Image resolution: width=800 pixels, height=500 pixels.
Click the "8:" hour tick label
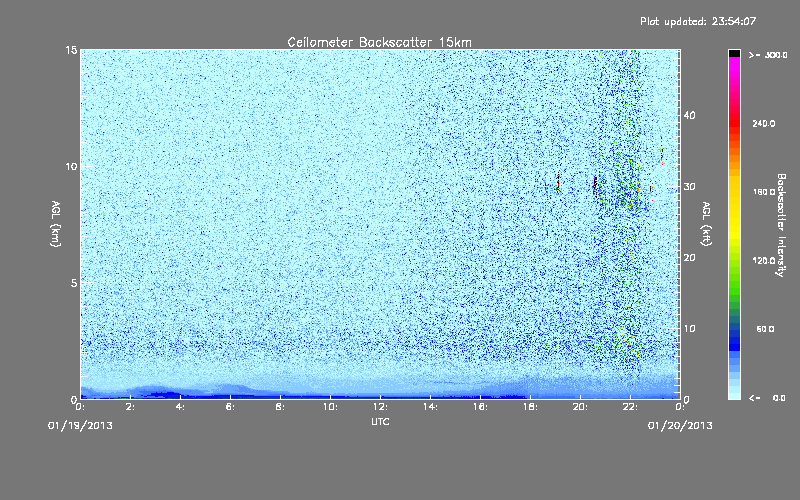281,407
